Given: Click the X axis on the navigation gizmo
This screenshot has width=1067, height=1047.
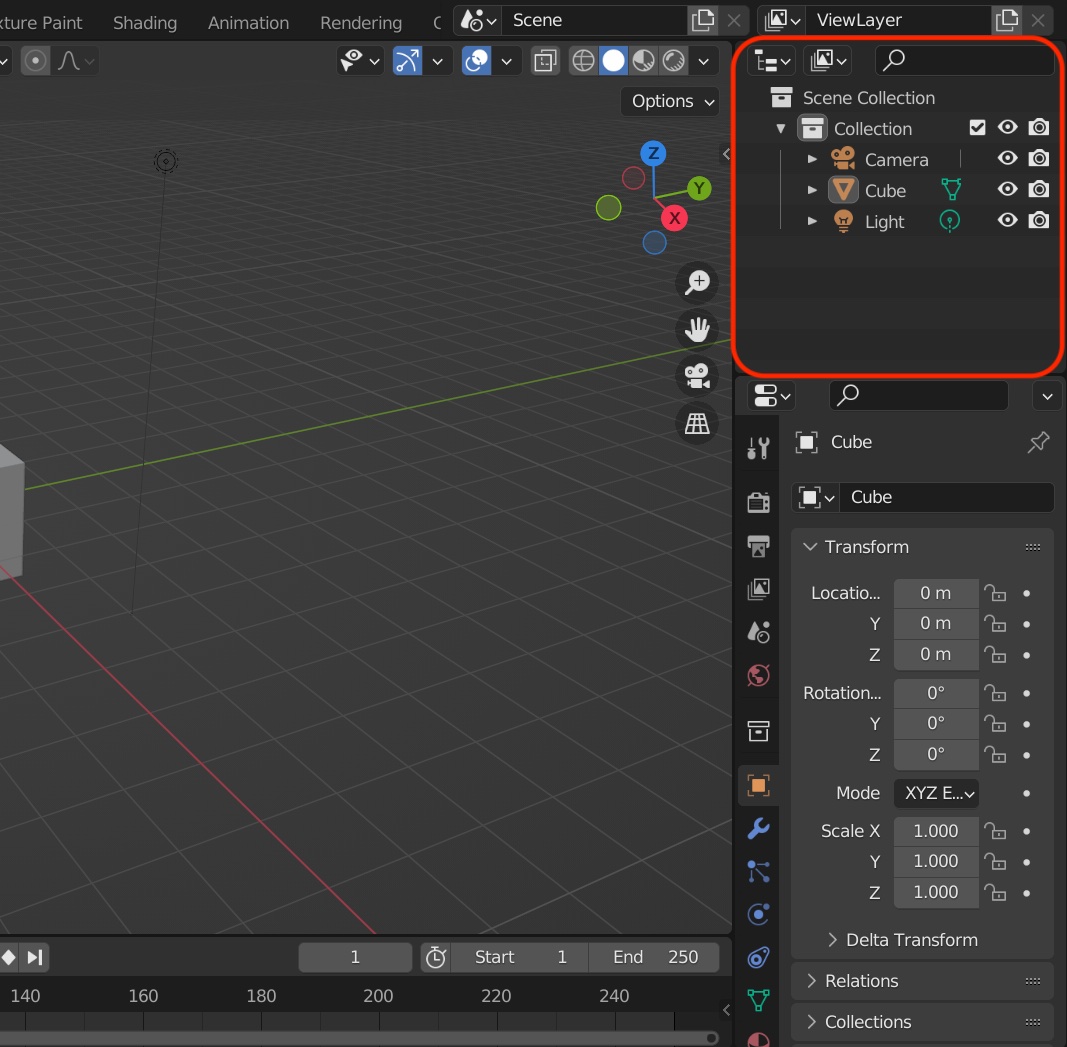Looking at the screenshot, I should click(674, 218).
